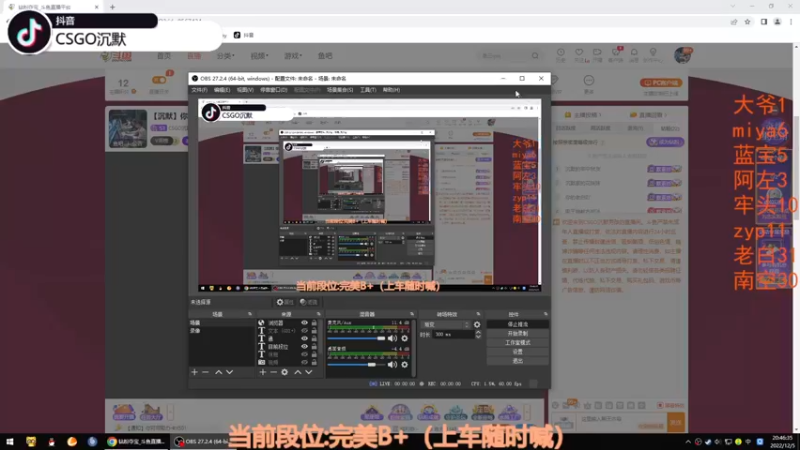This screenshot has width=800, height=450.
Task: Open OBS 帮助(H) menu
Action: click(391, 90)
